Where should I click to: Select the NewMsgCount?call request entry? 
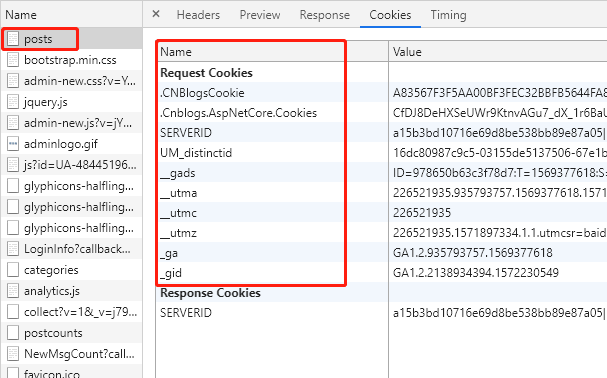72,354
